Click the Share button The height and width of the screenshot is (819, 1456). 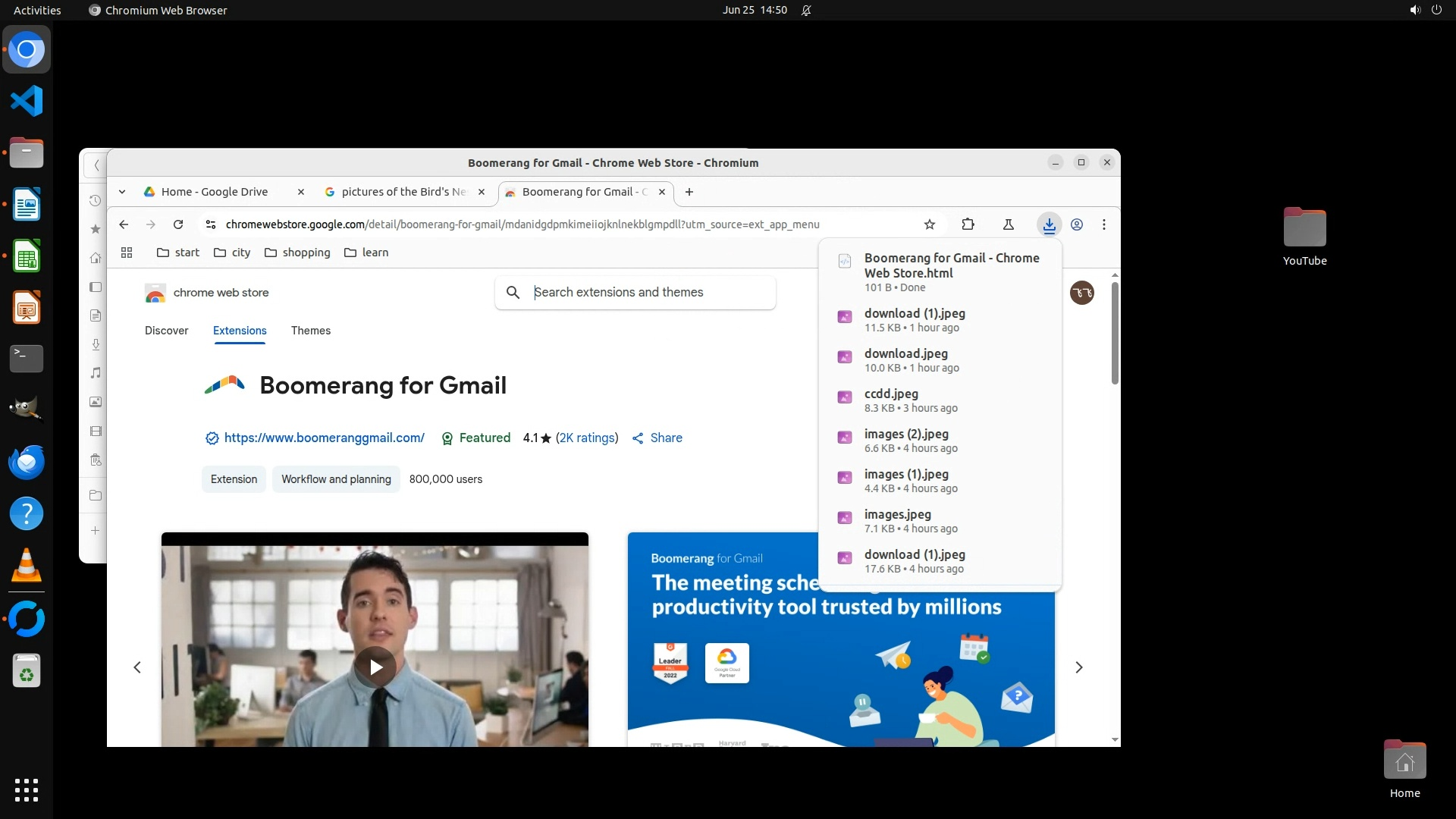pos(657,438)
